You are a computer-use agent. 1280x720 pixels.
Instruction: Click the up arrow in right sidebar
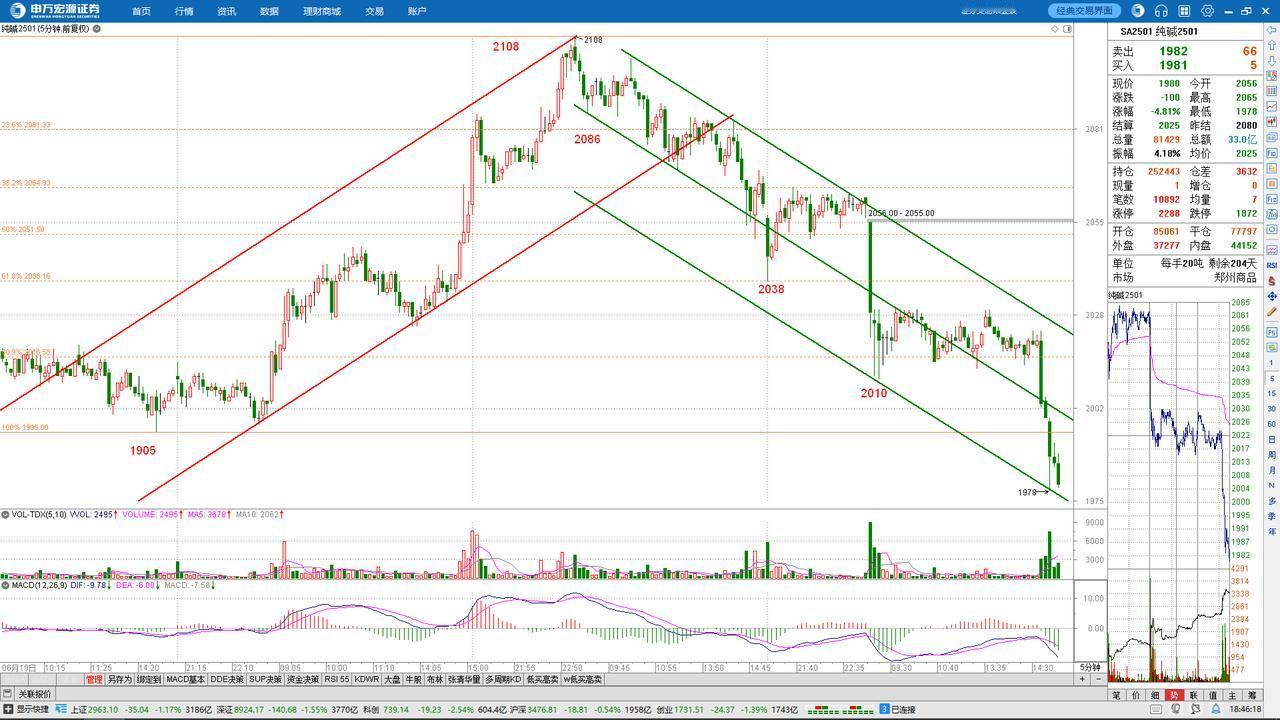point(1271,45)
